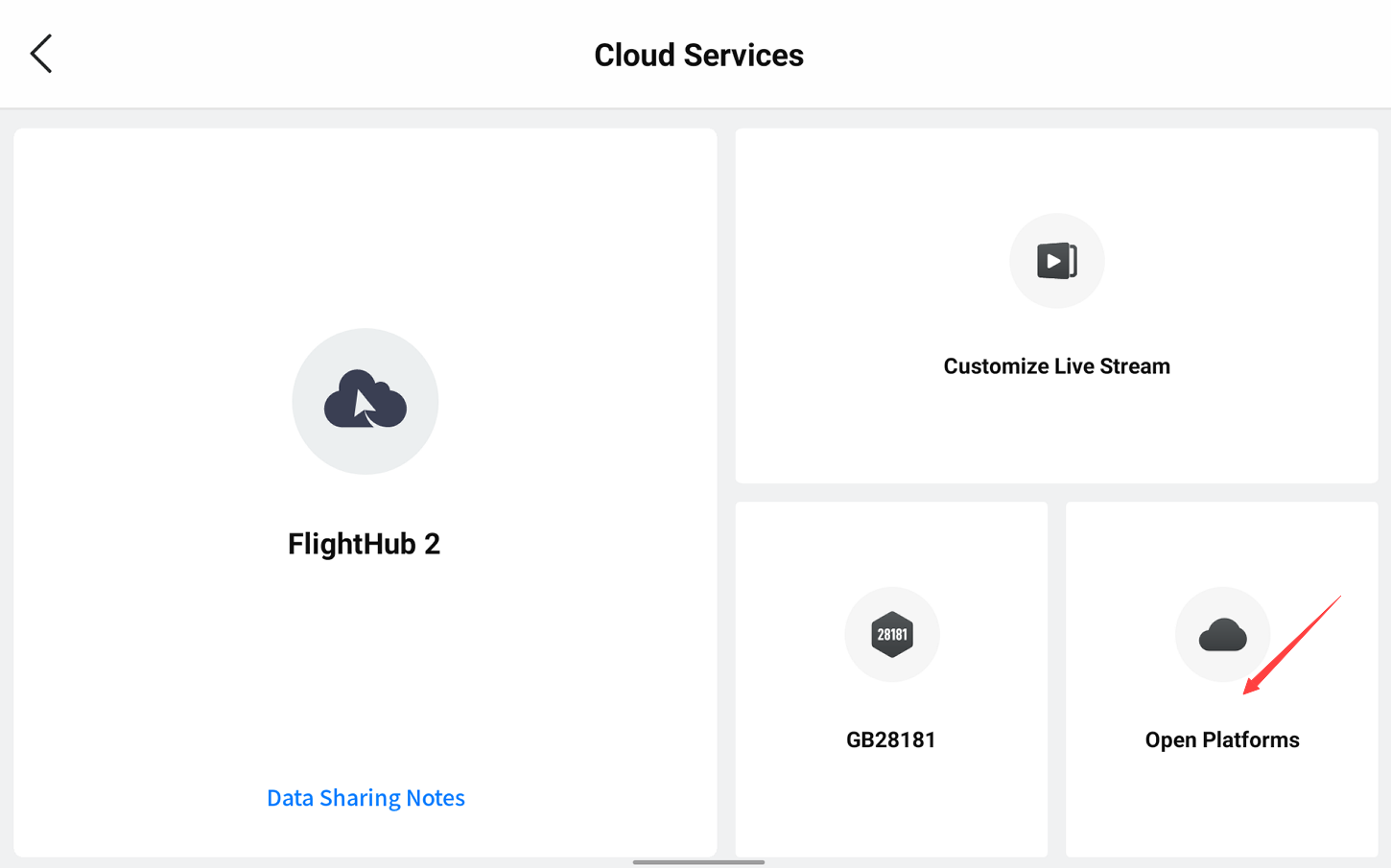Click the Cloud Services page title
The width and height of the screenshot is (1391, 868).
[698, 55]
